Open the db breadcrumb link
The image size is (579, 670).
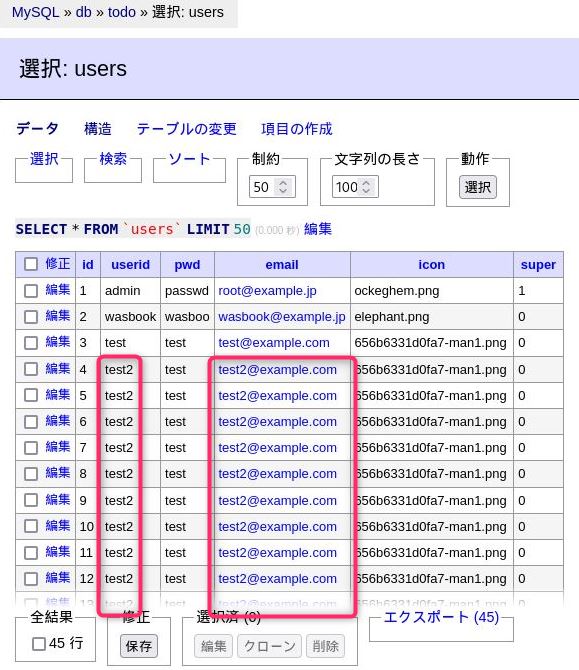tap(83, 12)
